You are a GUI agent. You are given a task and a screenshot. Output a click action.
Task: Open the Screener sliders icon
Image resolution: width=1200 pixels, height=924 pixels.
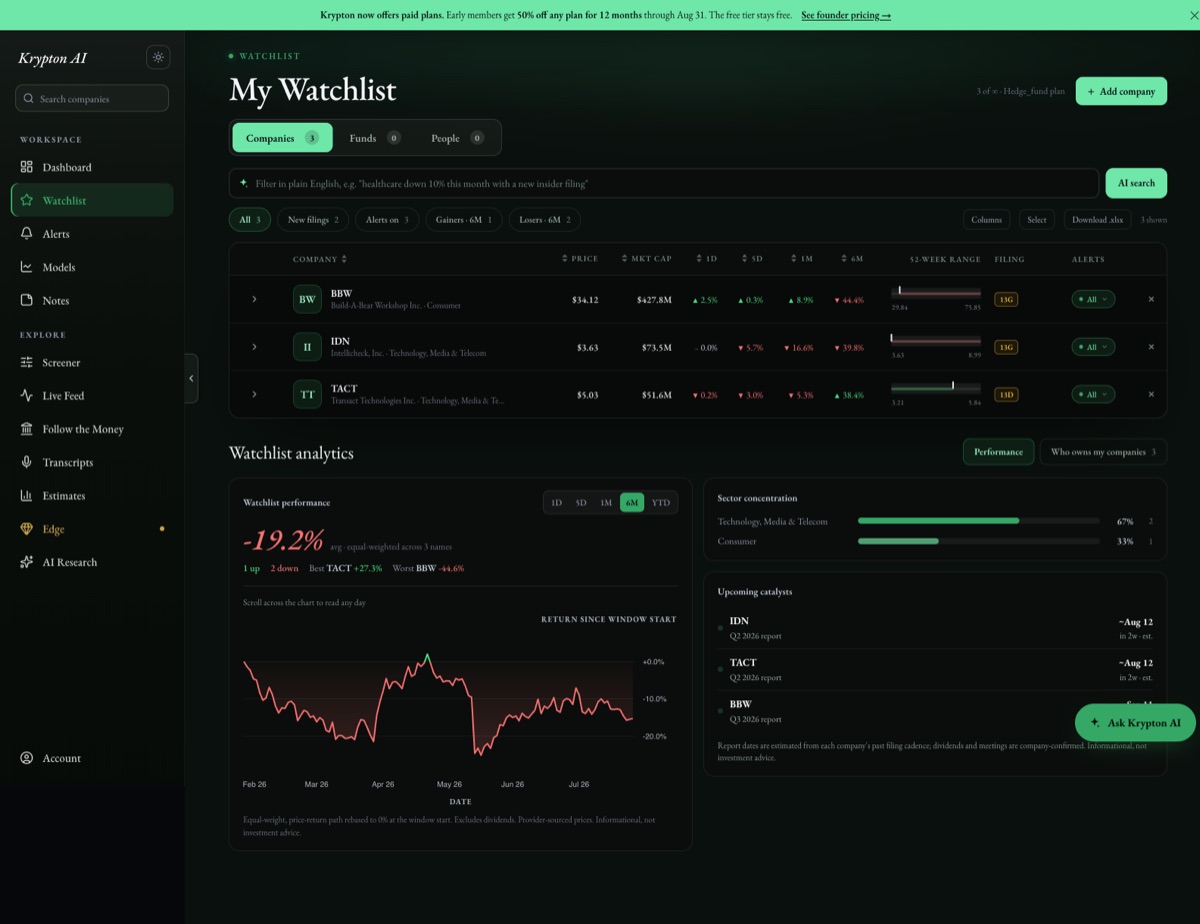(27, 362)
